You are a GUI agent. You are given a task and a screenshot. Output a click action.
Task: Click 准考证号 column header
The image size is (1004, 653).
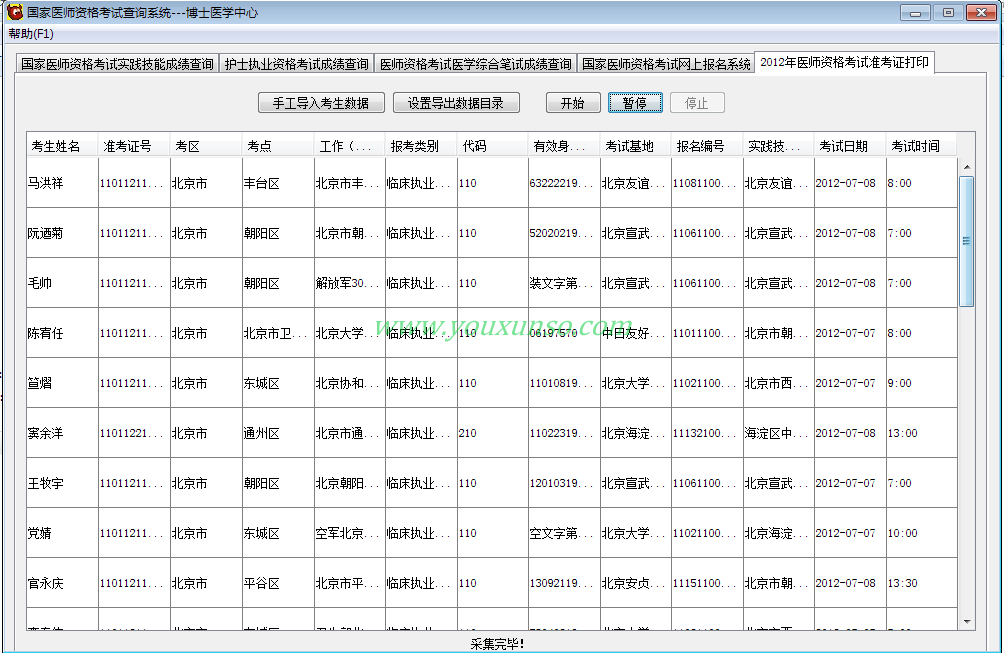[134, 146]
